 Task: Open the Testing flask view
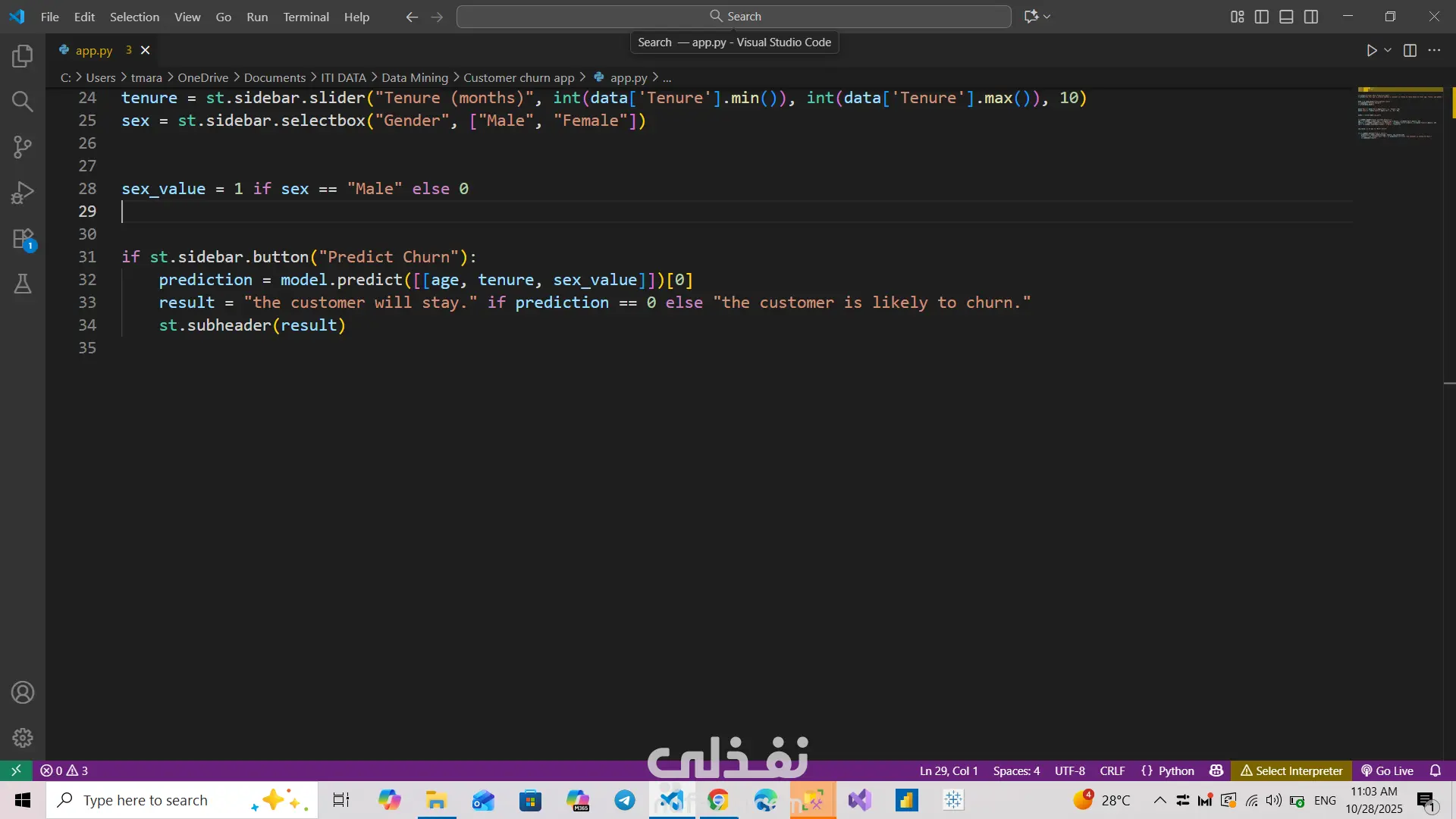(23, 284)
